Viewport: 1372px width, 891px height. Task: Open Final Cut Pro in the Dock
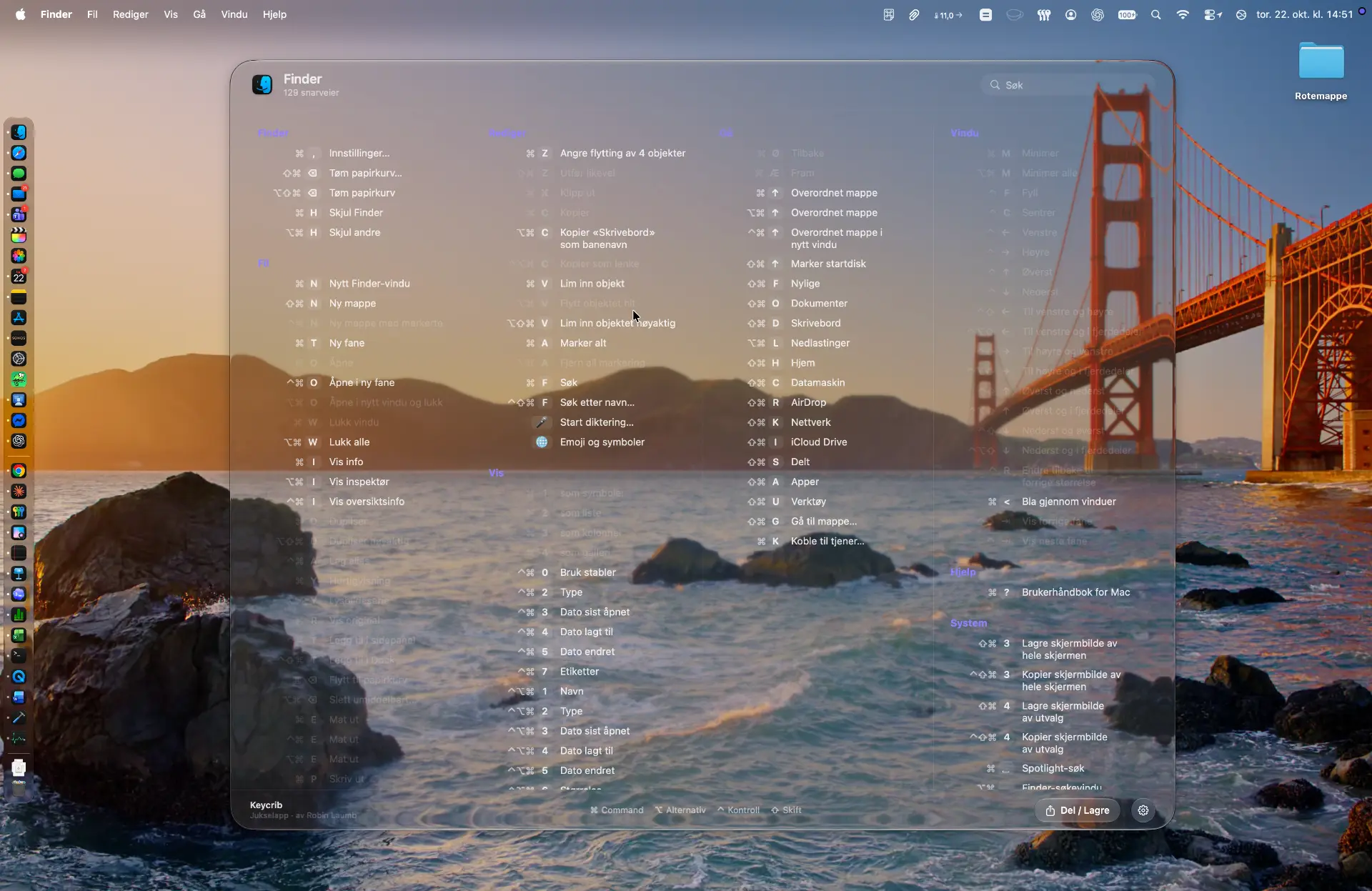coord(19,236)
